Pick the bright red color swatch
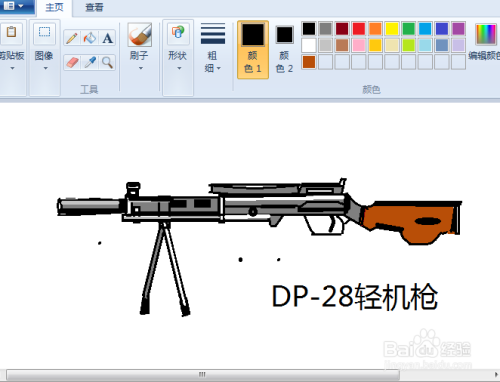The height and width of the screenshot is (382, 500). (x=359, y=29)
